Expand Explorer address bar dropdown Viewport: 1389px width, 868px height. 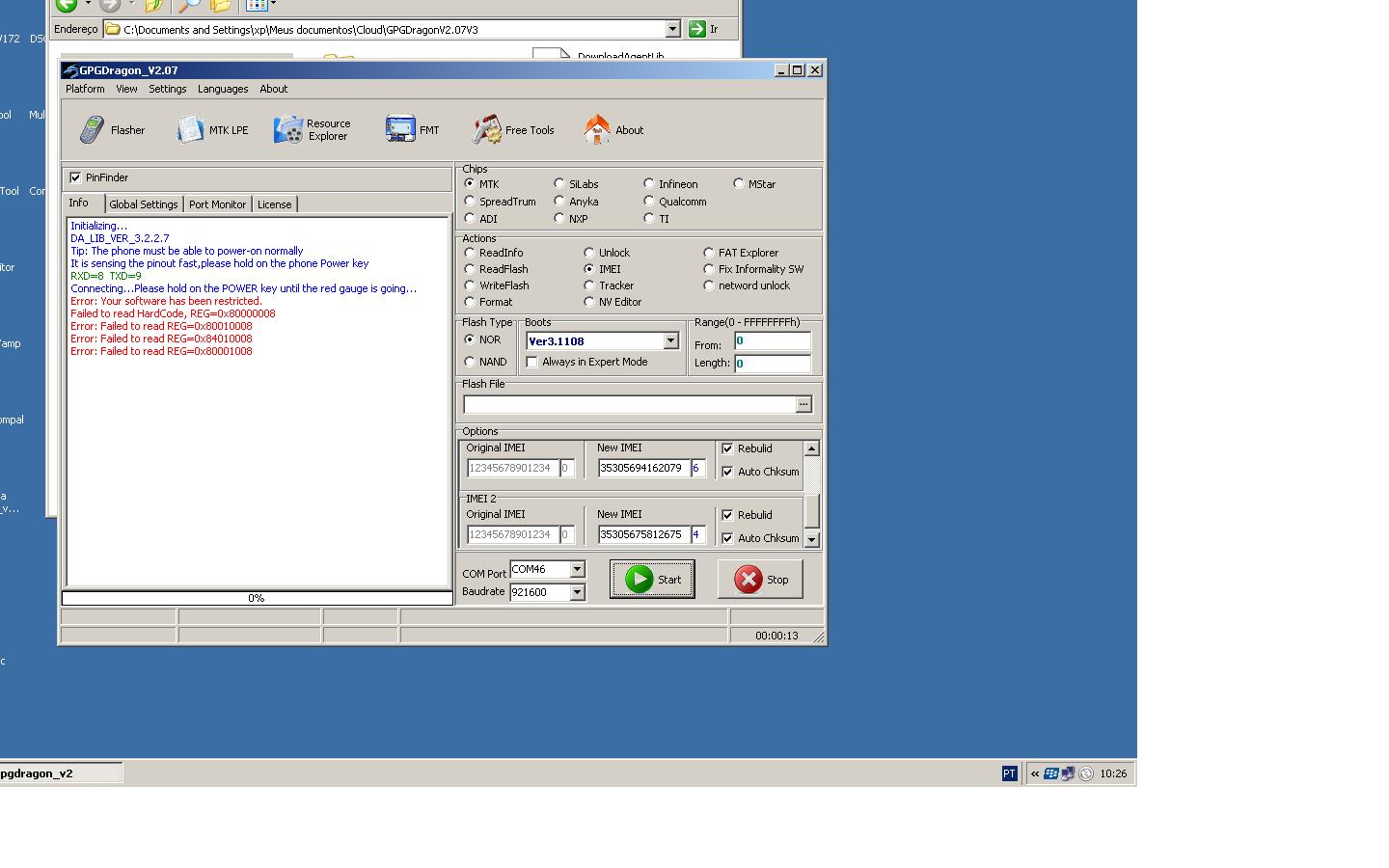click(673, 29)
